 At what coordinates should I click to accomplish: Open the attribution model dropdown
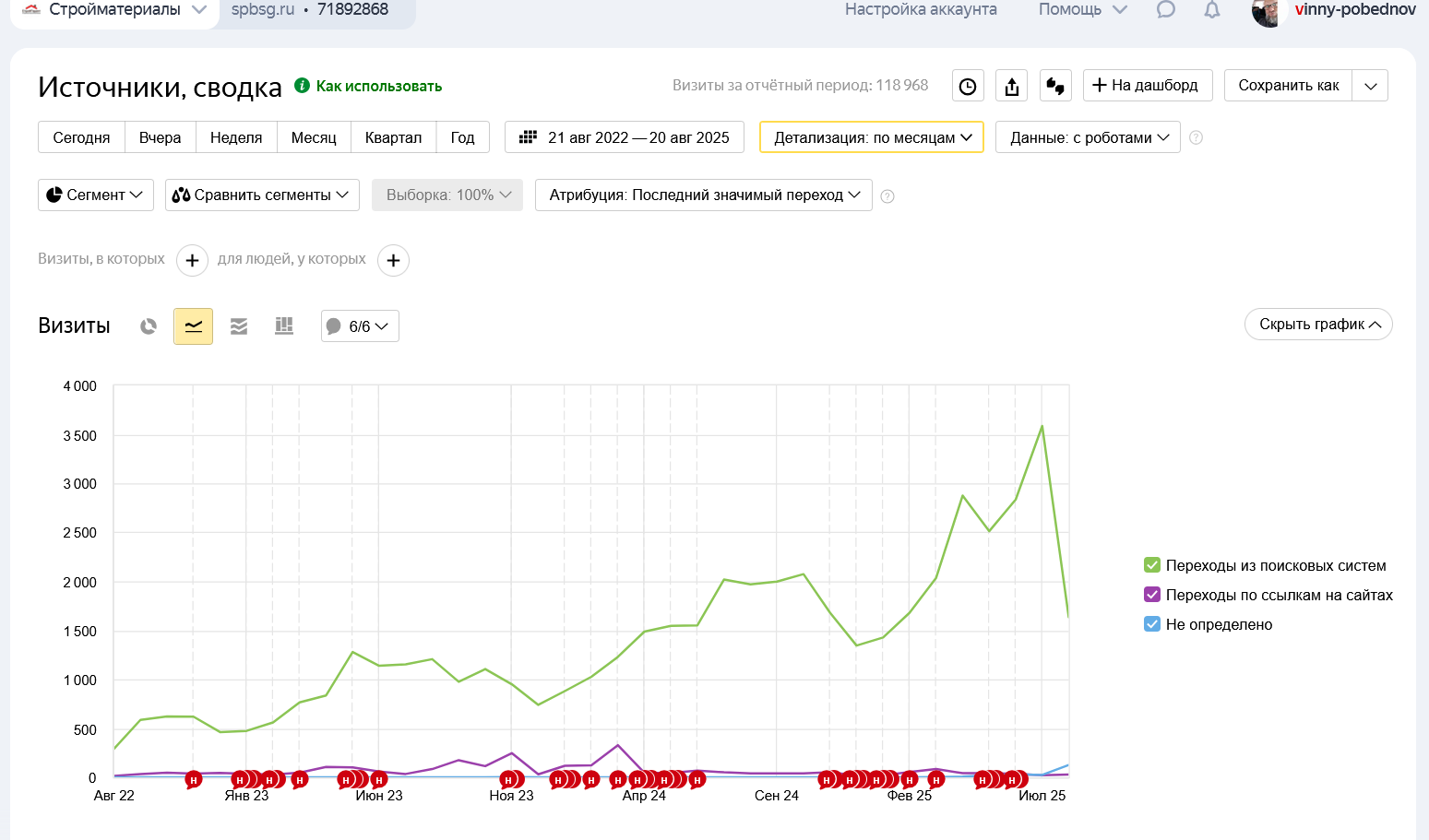pyautogui.click(x=704, y=195)
